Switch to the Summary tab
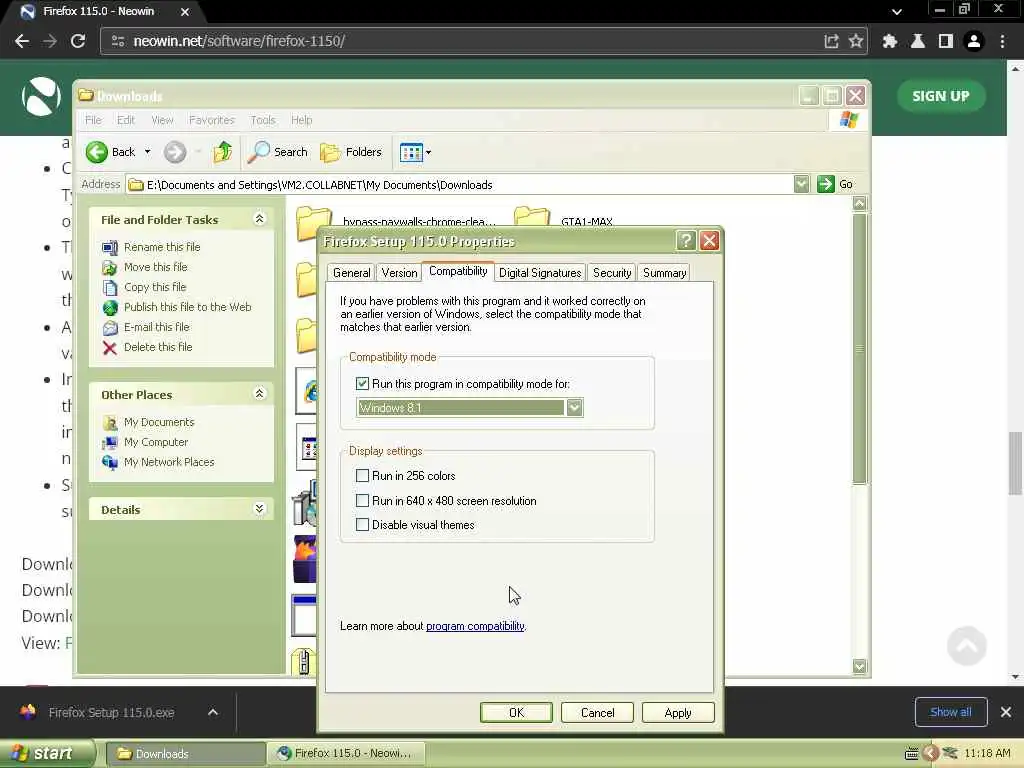This screenshot has height=768, width=1024. pyautogui.click(x=664, y=273)
